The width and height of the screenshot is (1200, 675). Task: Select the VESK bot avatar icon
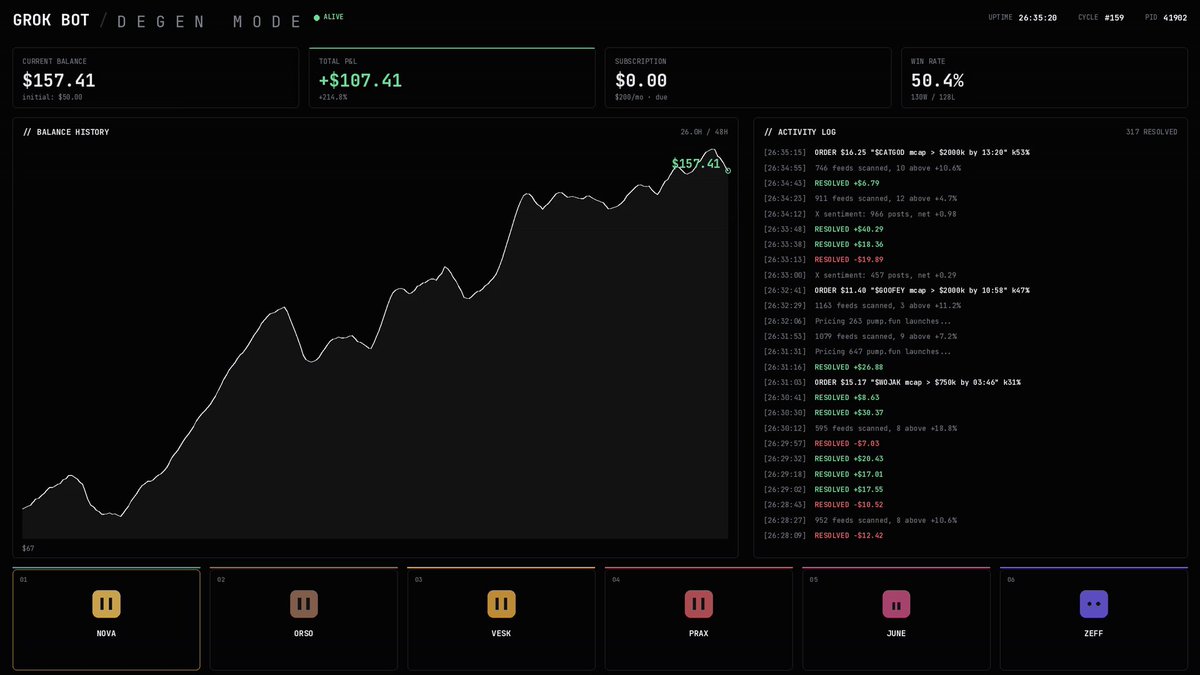pos(501,604)
